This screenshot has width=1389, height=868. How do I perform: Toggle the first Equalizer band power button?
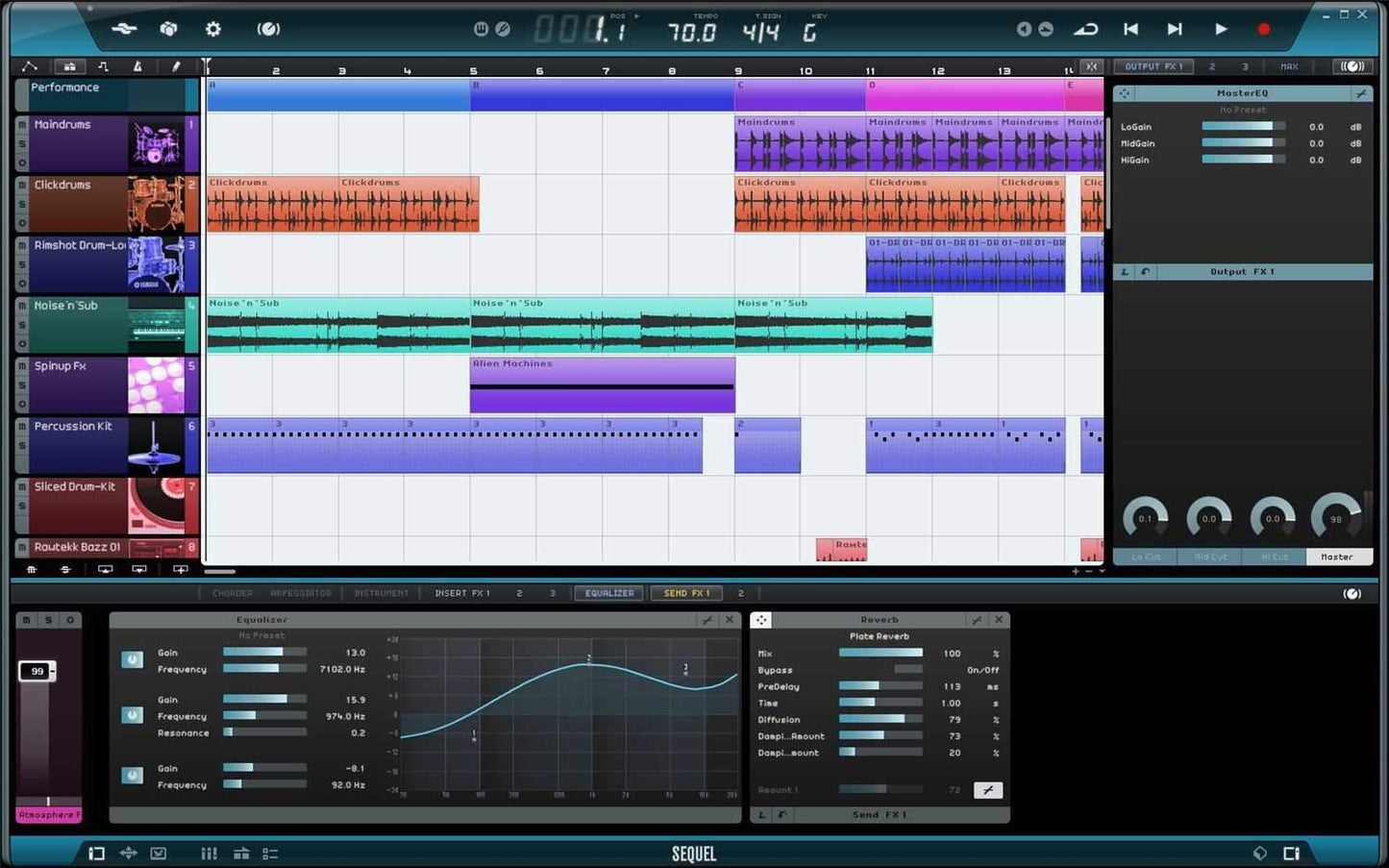pos(133,659)
